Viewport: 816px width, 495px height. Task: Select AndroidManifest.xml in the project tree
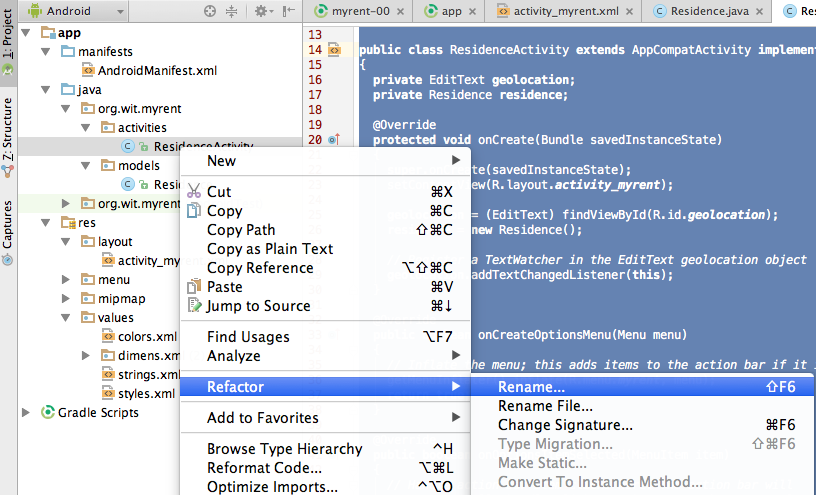[157, 71]
